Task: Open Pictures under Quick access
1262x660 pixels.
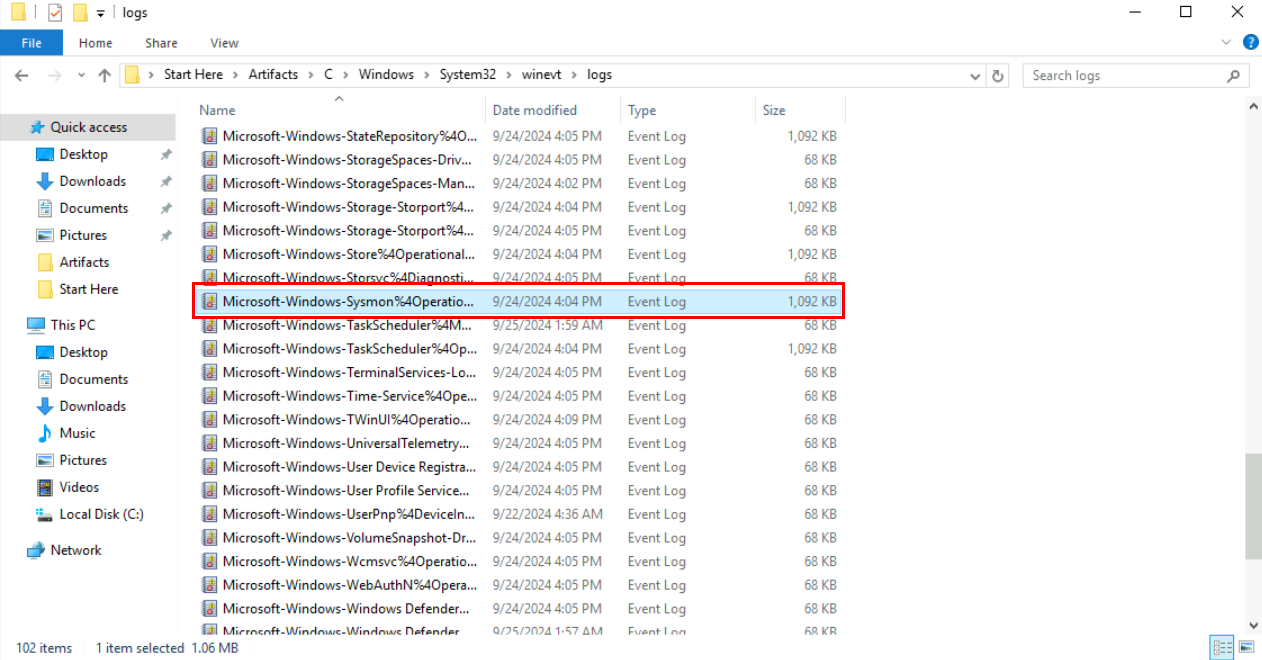Action: pos(83,235)
